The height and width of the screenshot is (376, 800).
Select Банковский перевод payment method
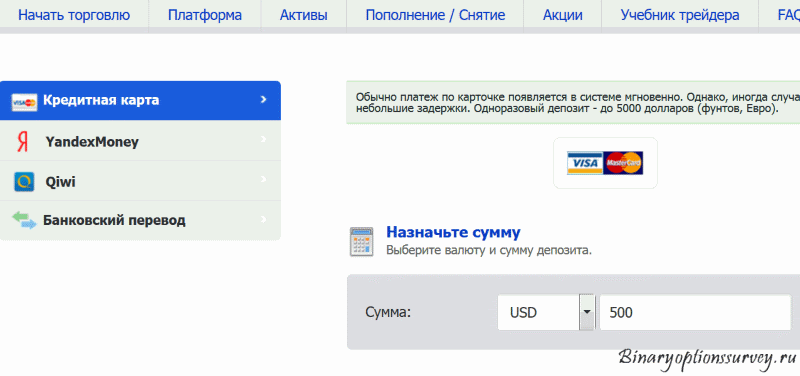coord(140,220)
